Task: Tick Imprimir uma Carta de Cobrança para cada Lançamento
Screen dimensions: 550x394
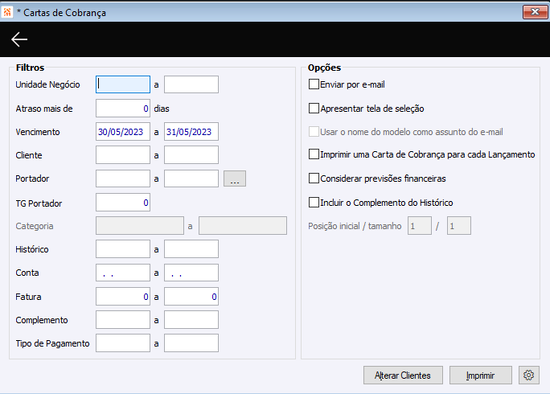Action: click(314, 154)
